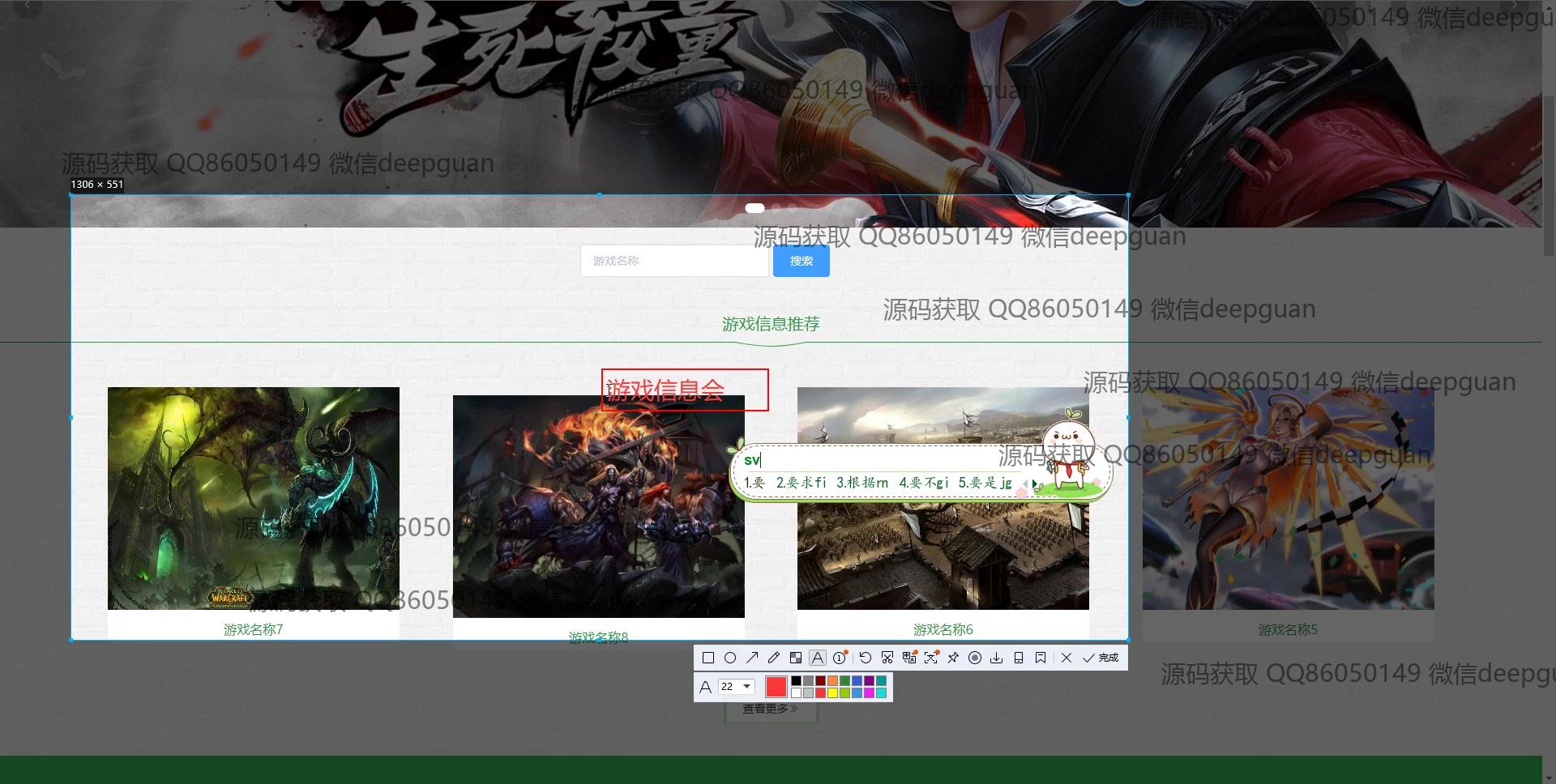
Task: Cancel the screenshot with the X icon
Action: click(1067, 658)
